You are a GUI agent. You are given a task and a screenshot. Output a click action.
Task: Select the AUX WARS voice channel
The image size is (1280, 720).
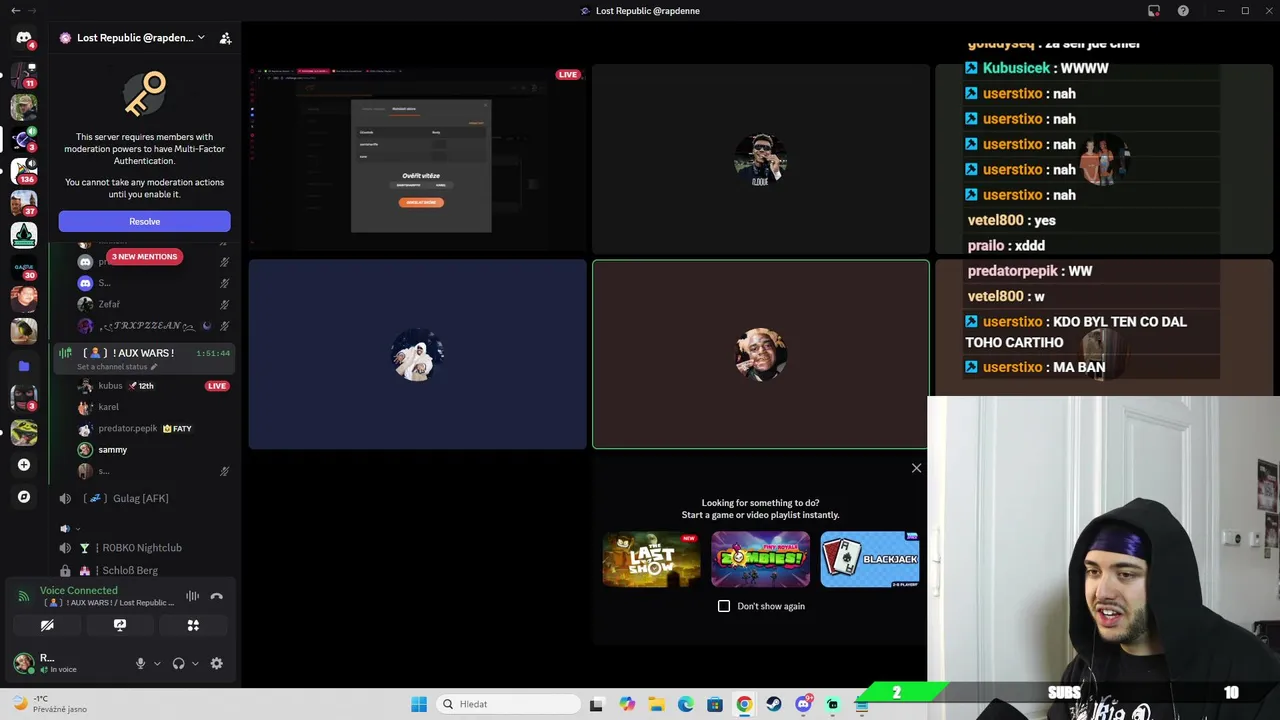pos(143,353)
